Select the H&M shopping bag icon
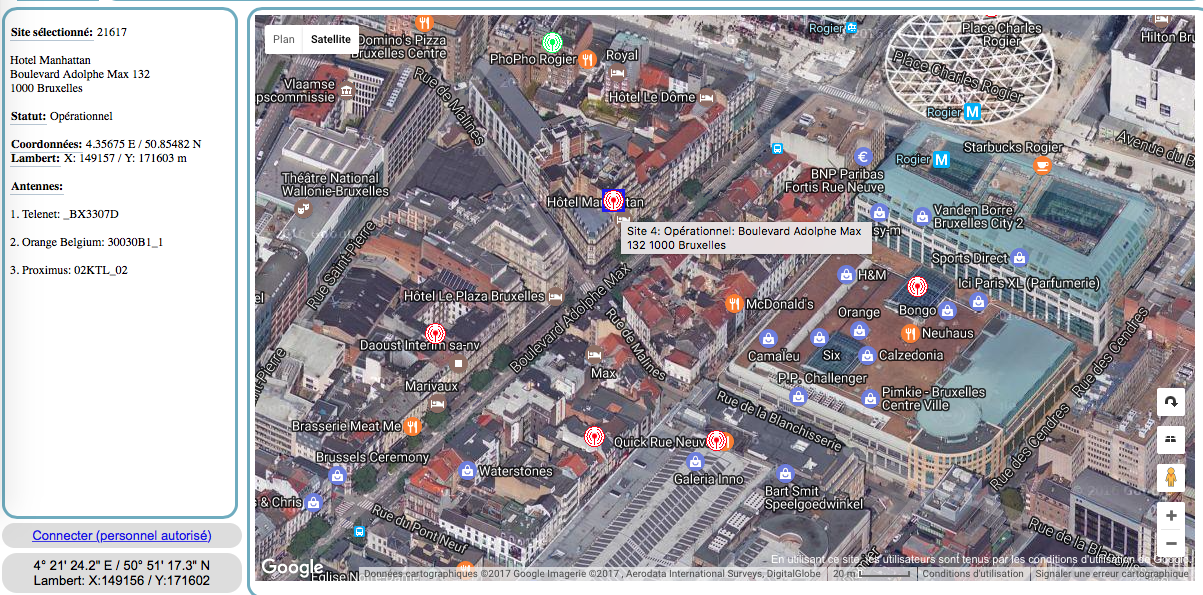The image size is (1203, 595). (846, 275)
